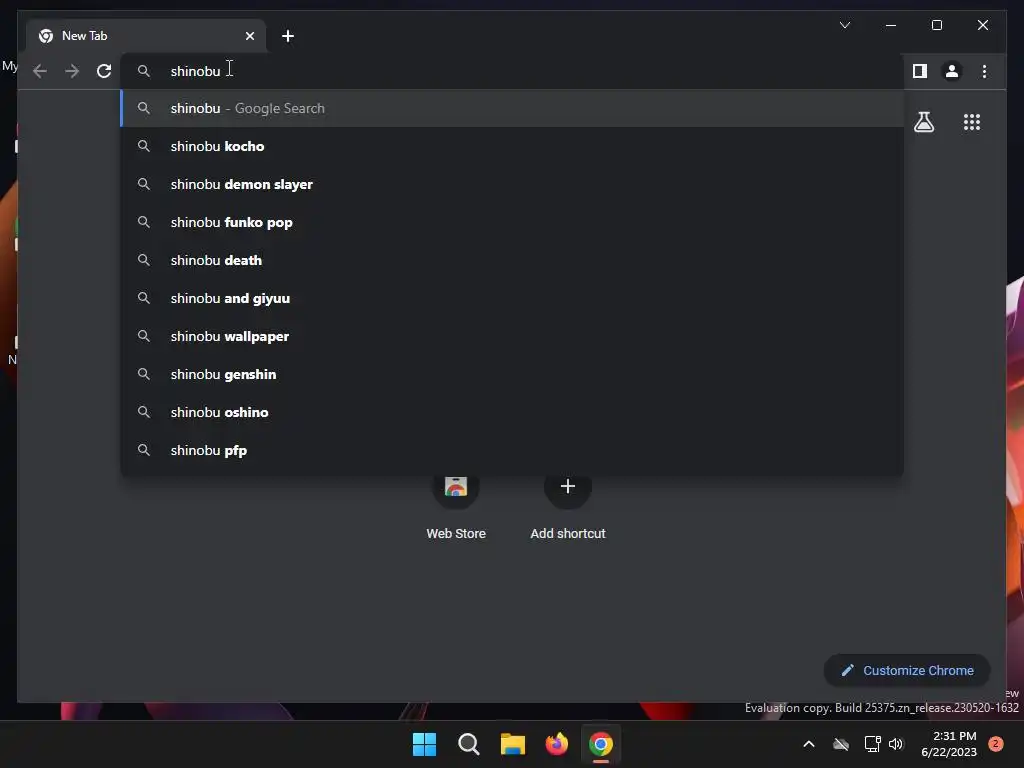This screenshot has height=768, width=1024.
Task: Choose the shinobu demon slayer suggestion
Action: point(512,184)
